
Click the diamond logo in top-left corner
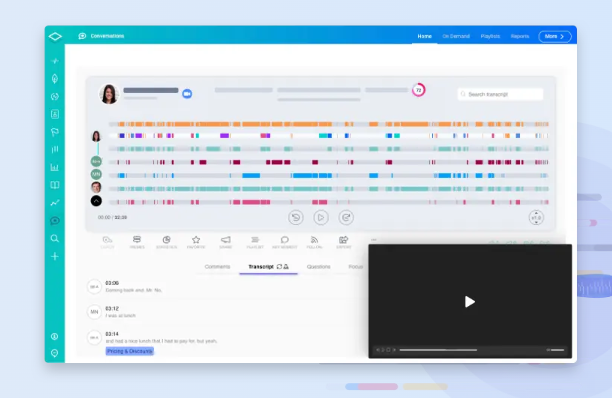55,36
